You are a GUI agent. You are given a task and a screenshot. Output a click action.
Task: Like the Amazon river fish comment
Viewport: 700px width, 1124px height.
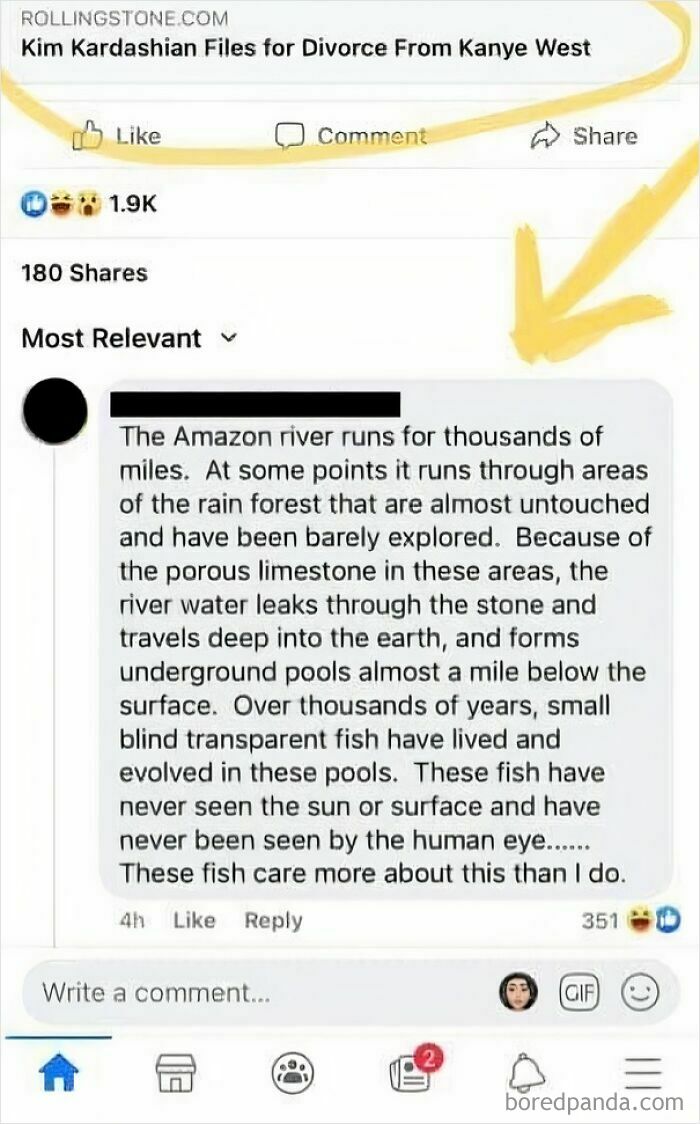tap(193, 920)
